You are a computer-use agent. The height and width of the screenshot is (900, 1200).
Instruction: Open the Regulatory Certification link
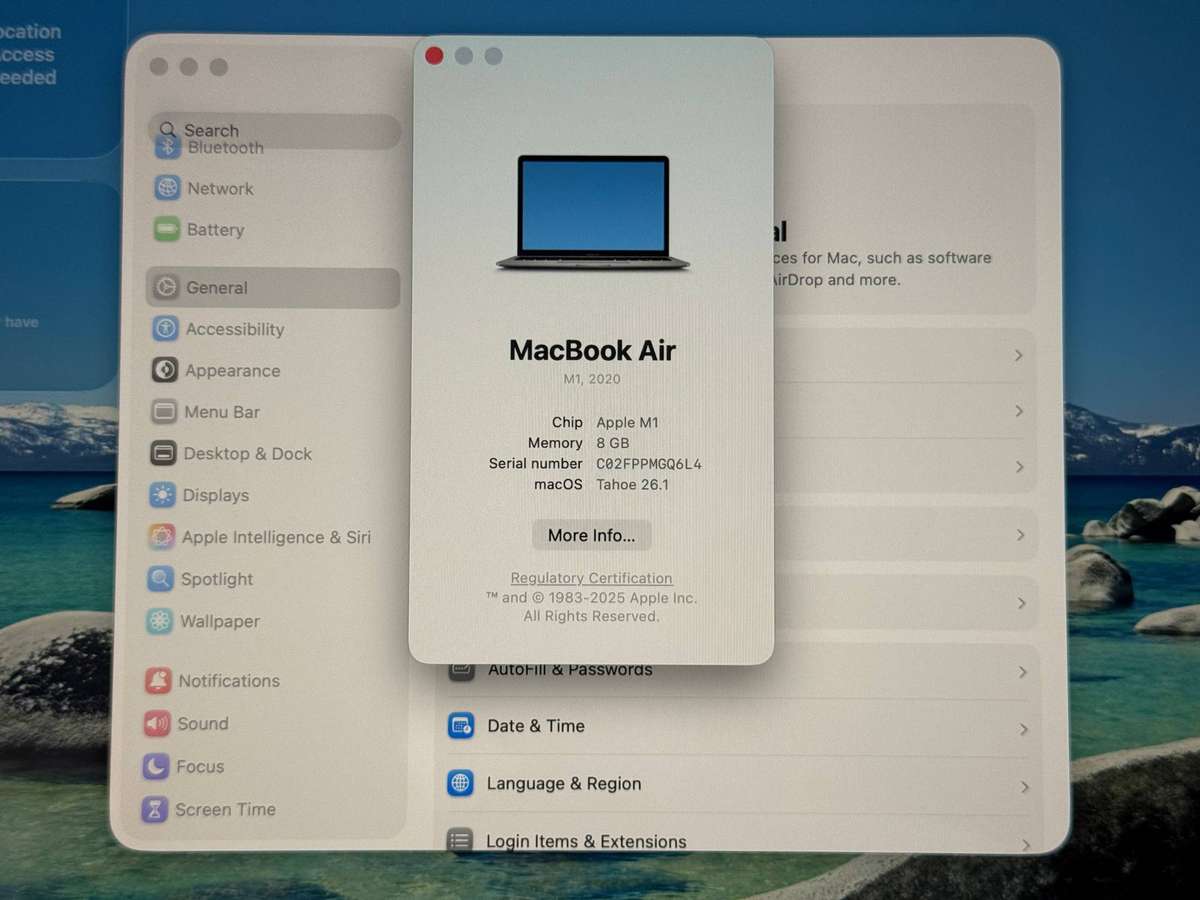click(x=591, y=578)
